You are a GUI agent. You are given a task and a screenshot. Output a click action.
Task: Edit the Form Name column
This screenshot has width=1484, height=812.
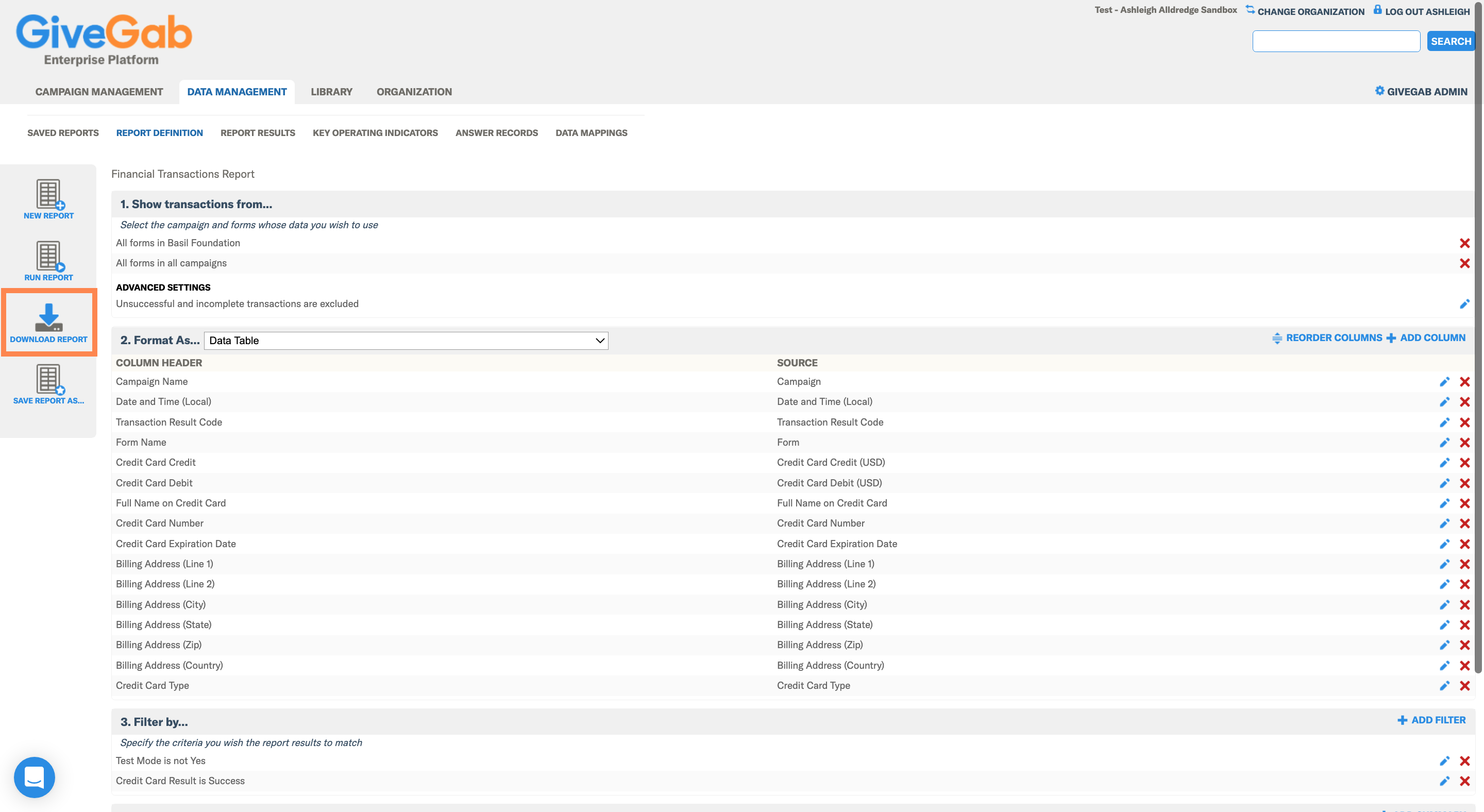(1444, 442)
